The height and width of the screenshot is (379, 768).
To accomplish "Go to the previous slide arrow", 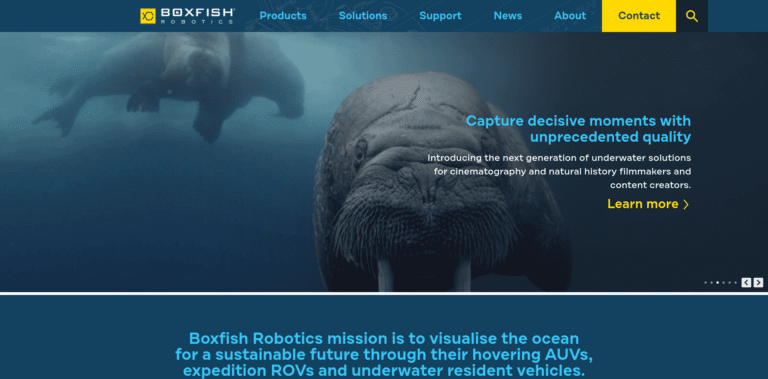I will [746, 283].
